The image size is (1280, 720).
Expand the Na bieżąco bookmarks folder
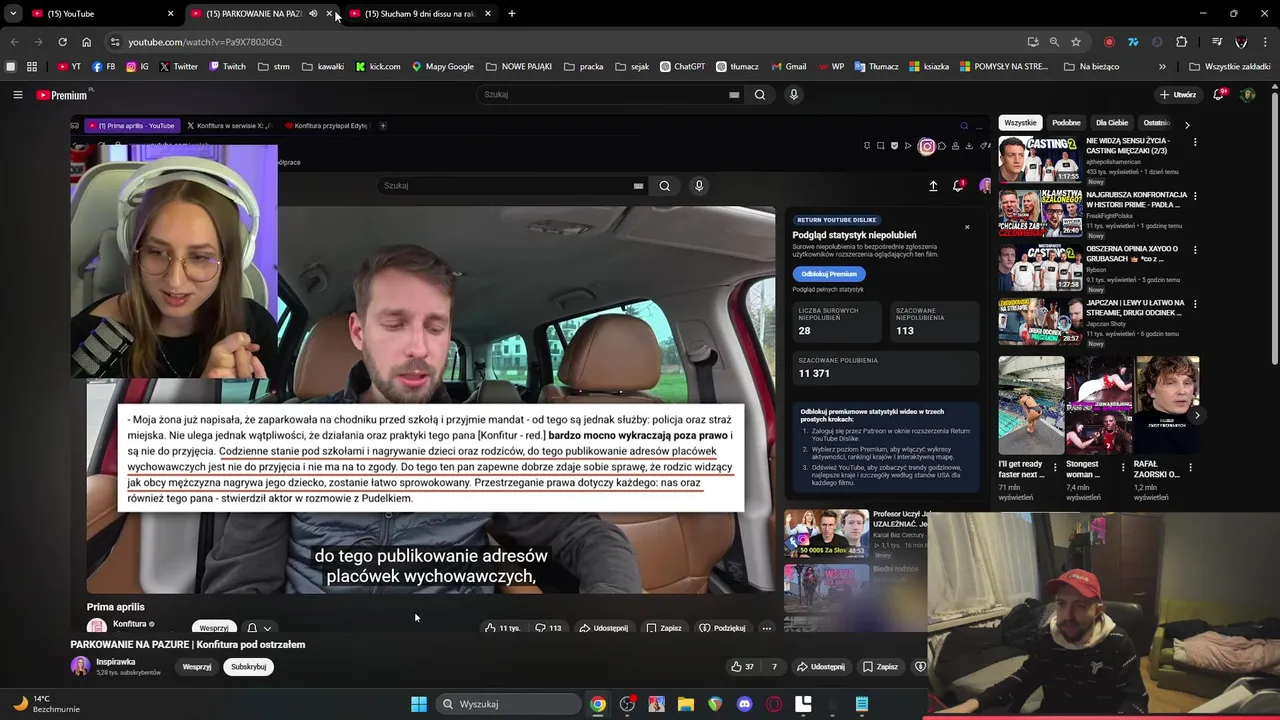pyautogui.click(x=1091, y=67)
